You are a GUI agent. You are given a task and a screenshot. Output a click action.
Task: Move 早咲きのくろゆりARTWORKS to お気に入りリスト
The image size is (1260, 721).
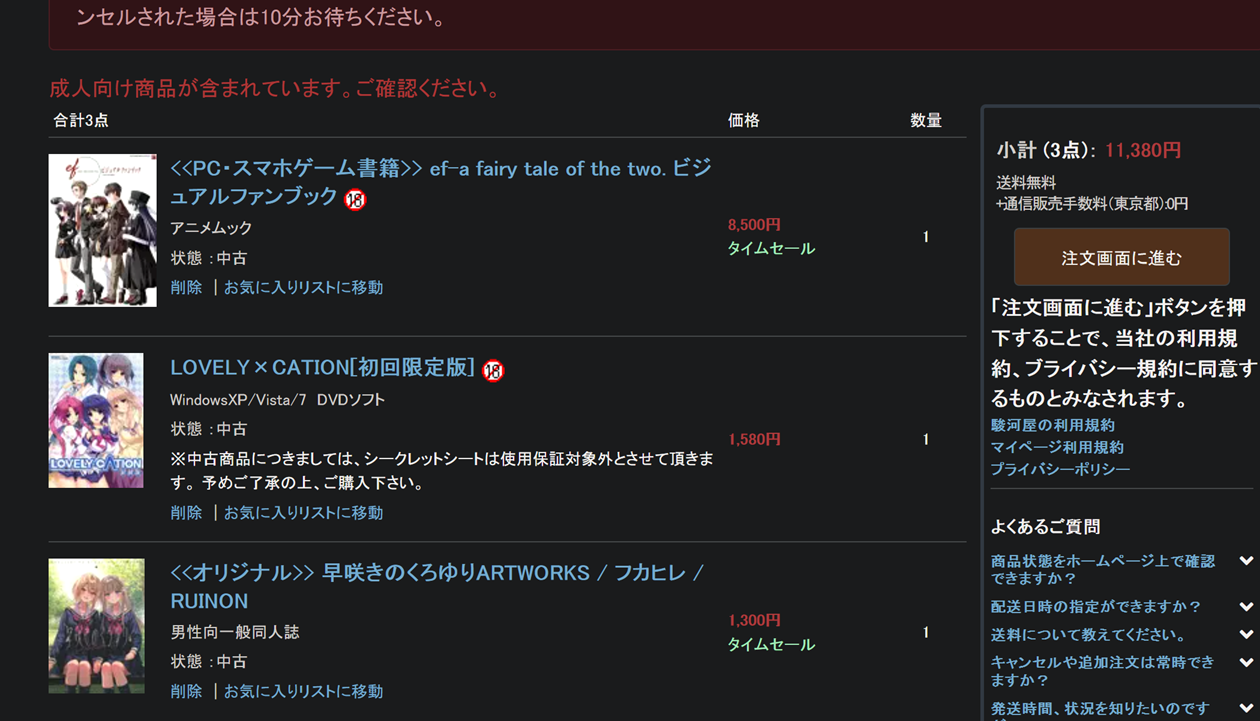303,691
